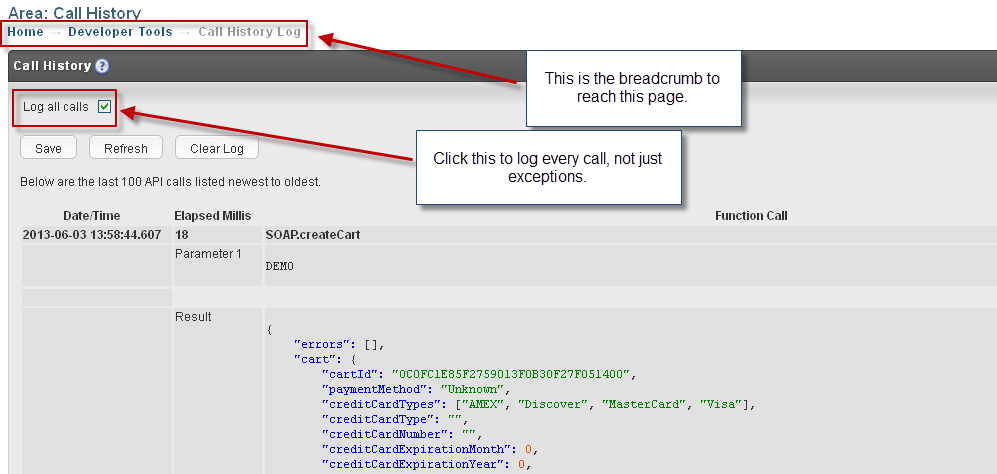Click the Save button
The width and height of the screenshot is (997, 474).
pyautogui.click(x=48, y=148)
